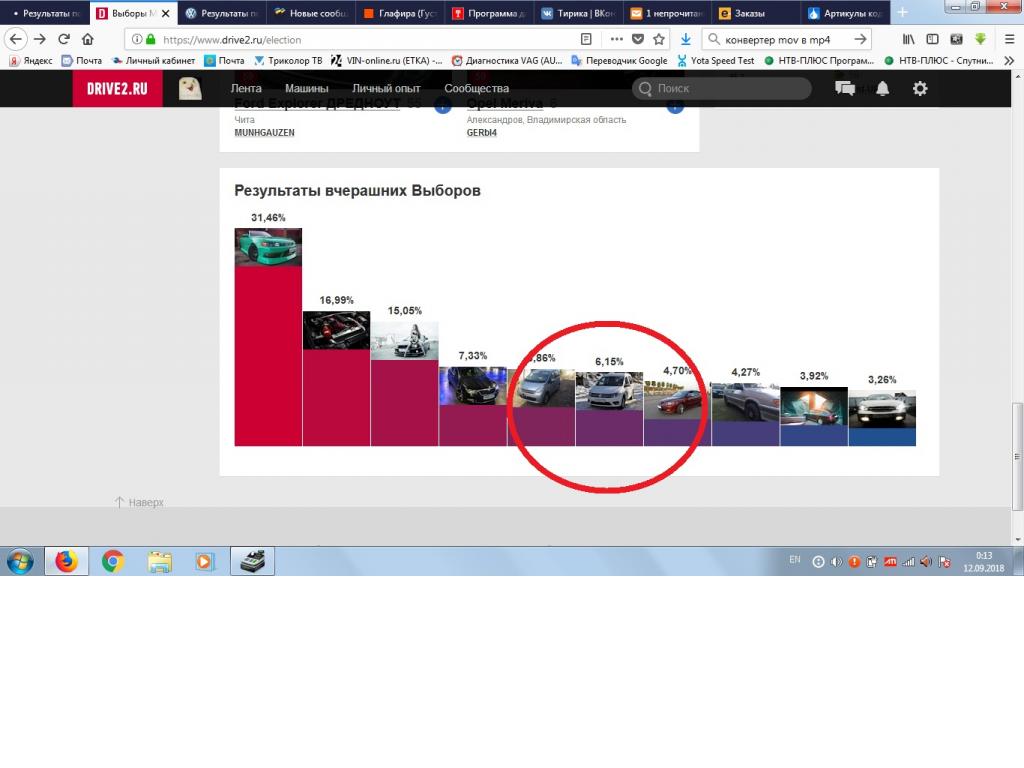
Task: Click the browser Forward arrow
Action: click(40, 39)
